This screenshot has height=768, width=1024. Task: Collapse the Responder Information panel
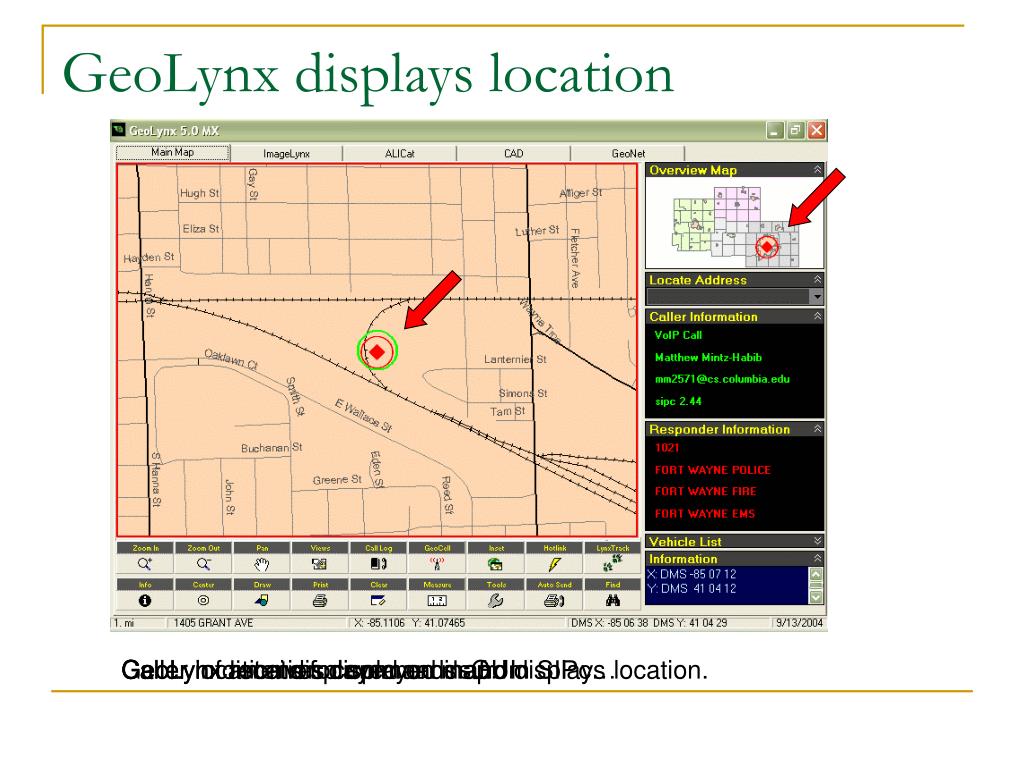coord(817,429)
